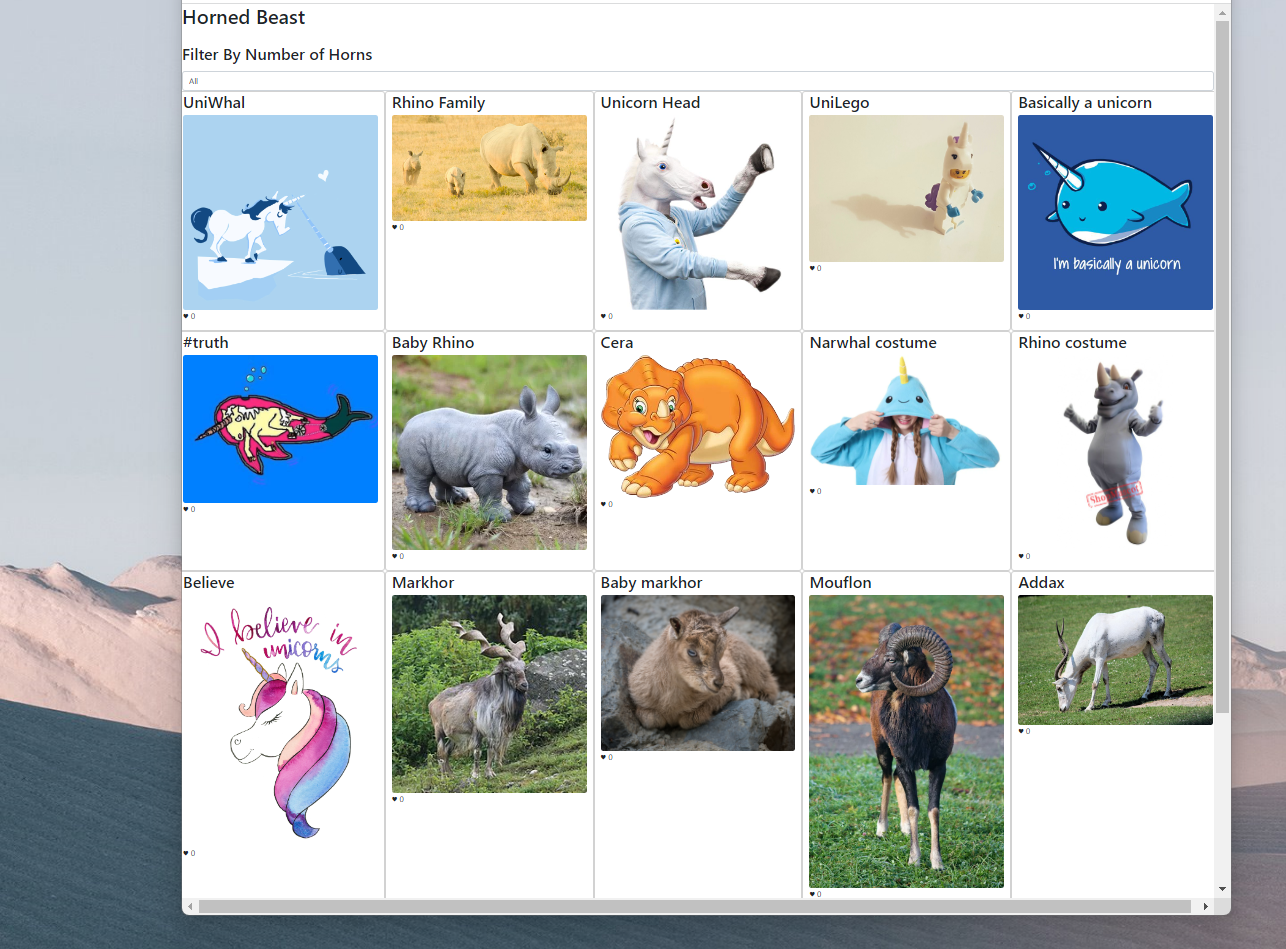This screenshot has height=949, width=1286.
Task: Favorite Cera using its heart icon
Action: 604,504
